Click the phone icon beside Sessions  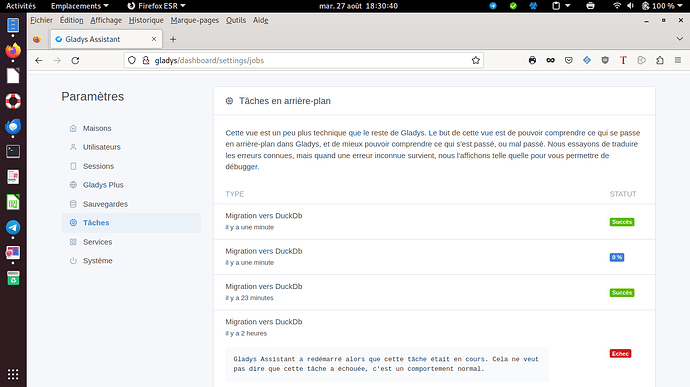point(73,166)
